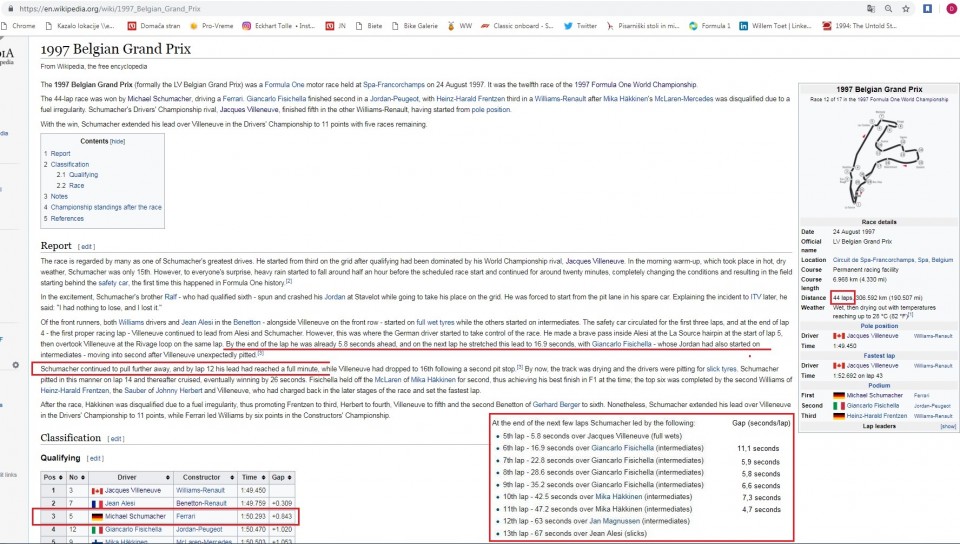Viewport: 960px width, 544px height.
Task: Jump to Classification in Contents
Action: coord(69,165)
